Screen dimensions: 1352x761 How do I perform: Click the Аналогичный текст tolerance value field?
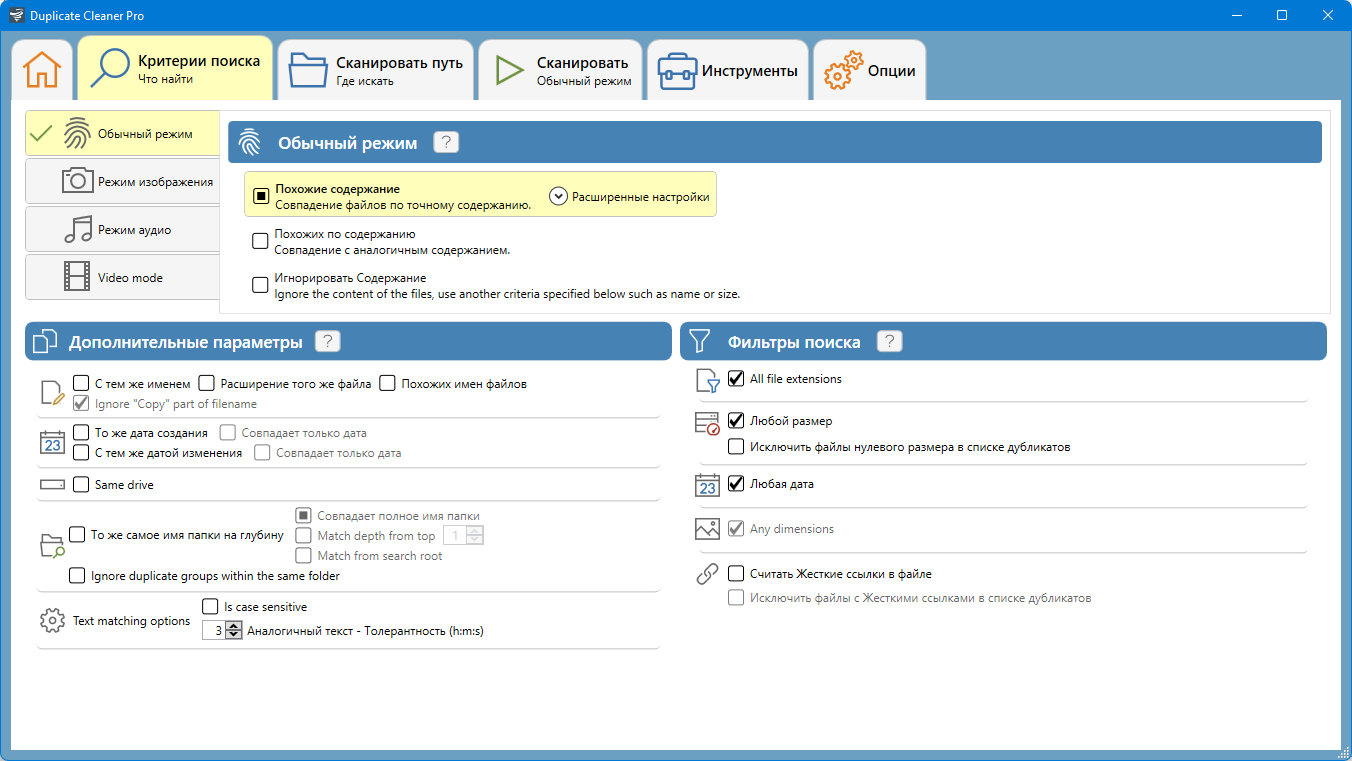tap(214, 630)
